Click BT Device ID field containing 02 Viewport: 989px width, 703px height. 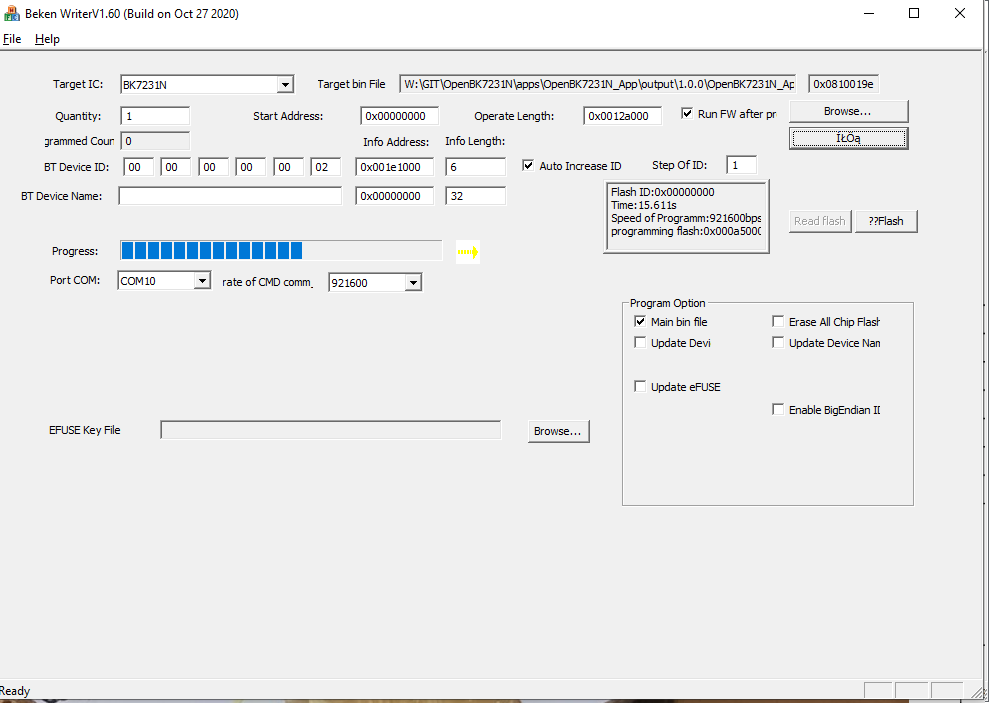coord(325,167)
